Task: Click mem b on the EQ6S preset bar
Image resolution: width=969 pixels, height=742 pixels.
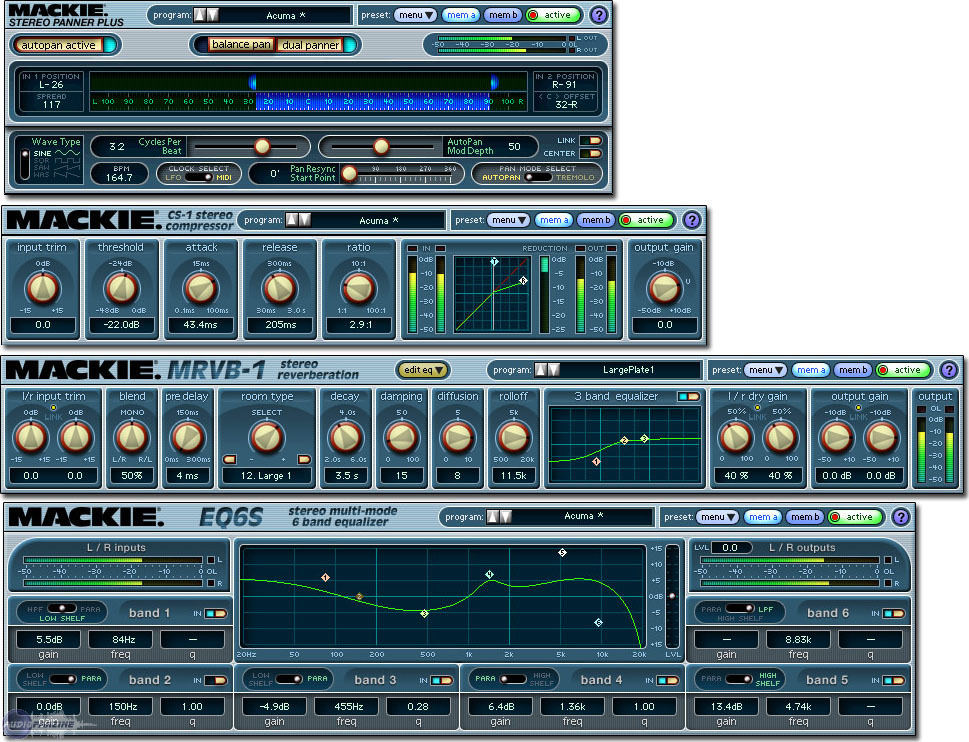Action: [x=806, y=516]
